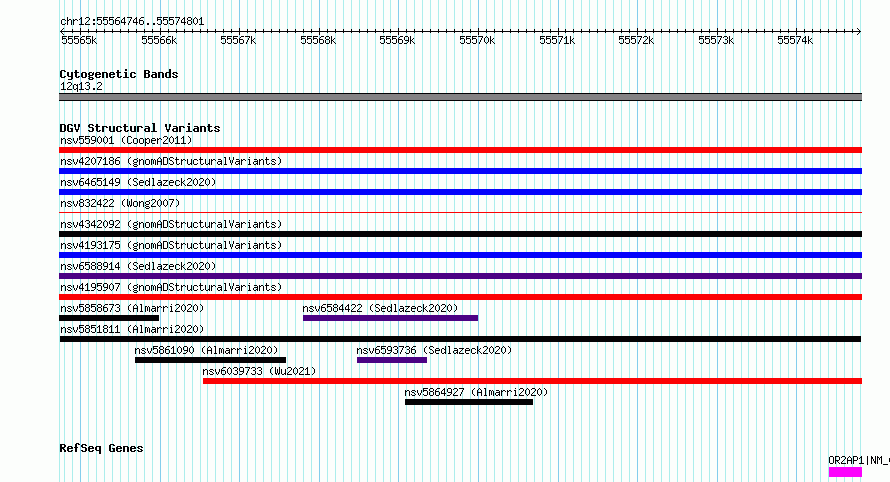Click the nsv6584422 (Sedlazeck2020) label
Image resolution: width=890 pixels, height=482 pixels.
coord(380,308)
